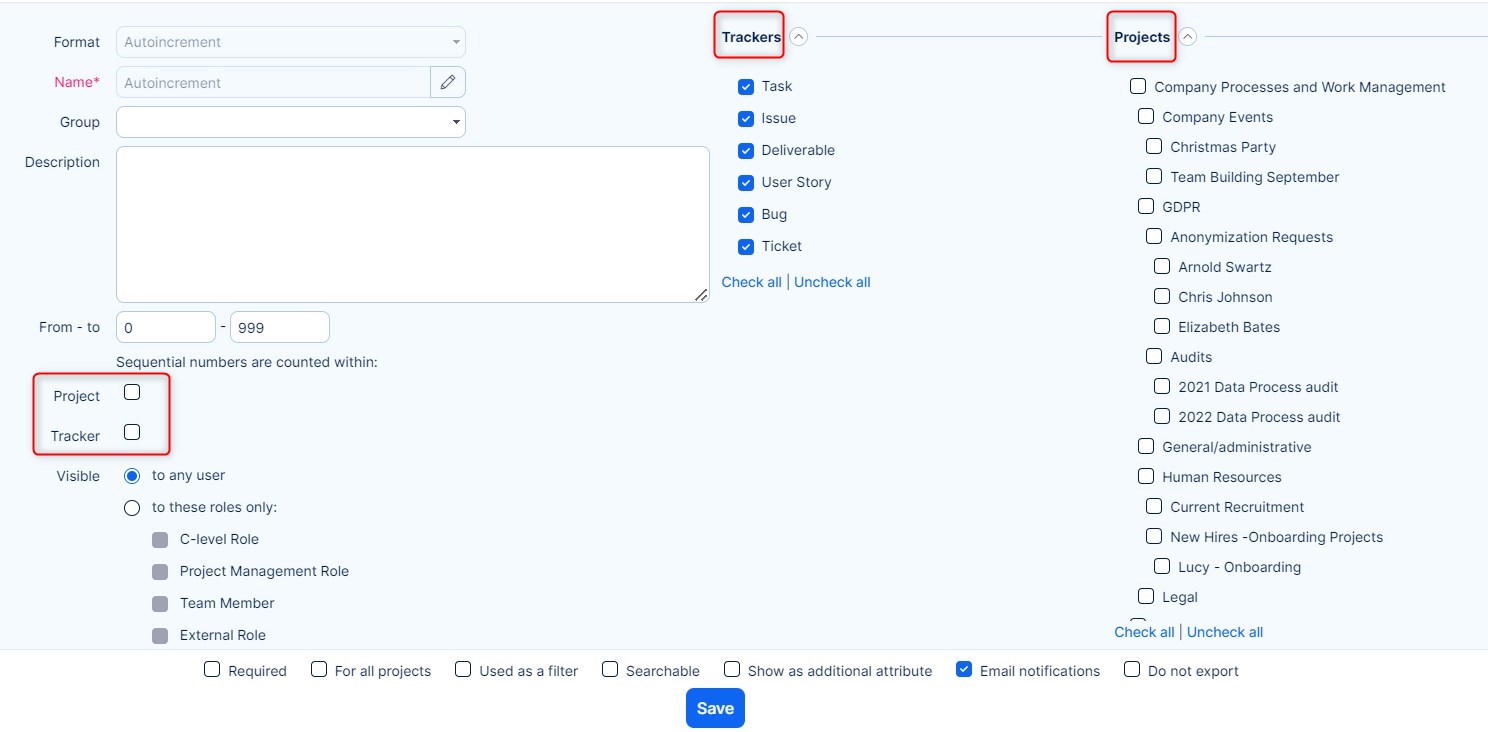Screen dimensions: 1488x732
Task: Check the Human Resources project checkbox
Action: [1146, 477]
